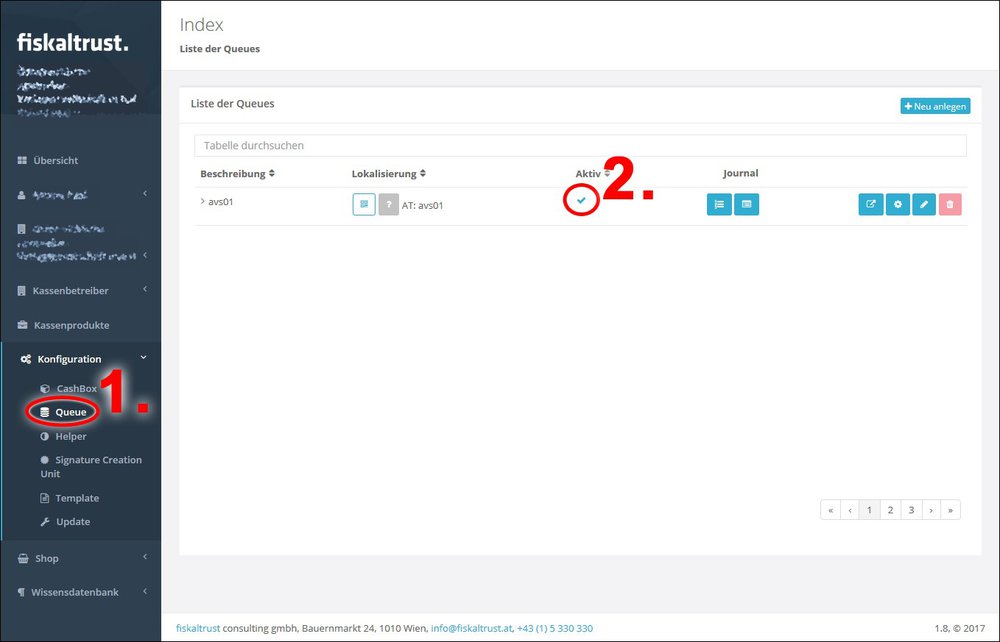
Task: Open avs01 queue via external link icon
Action: 870,205
